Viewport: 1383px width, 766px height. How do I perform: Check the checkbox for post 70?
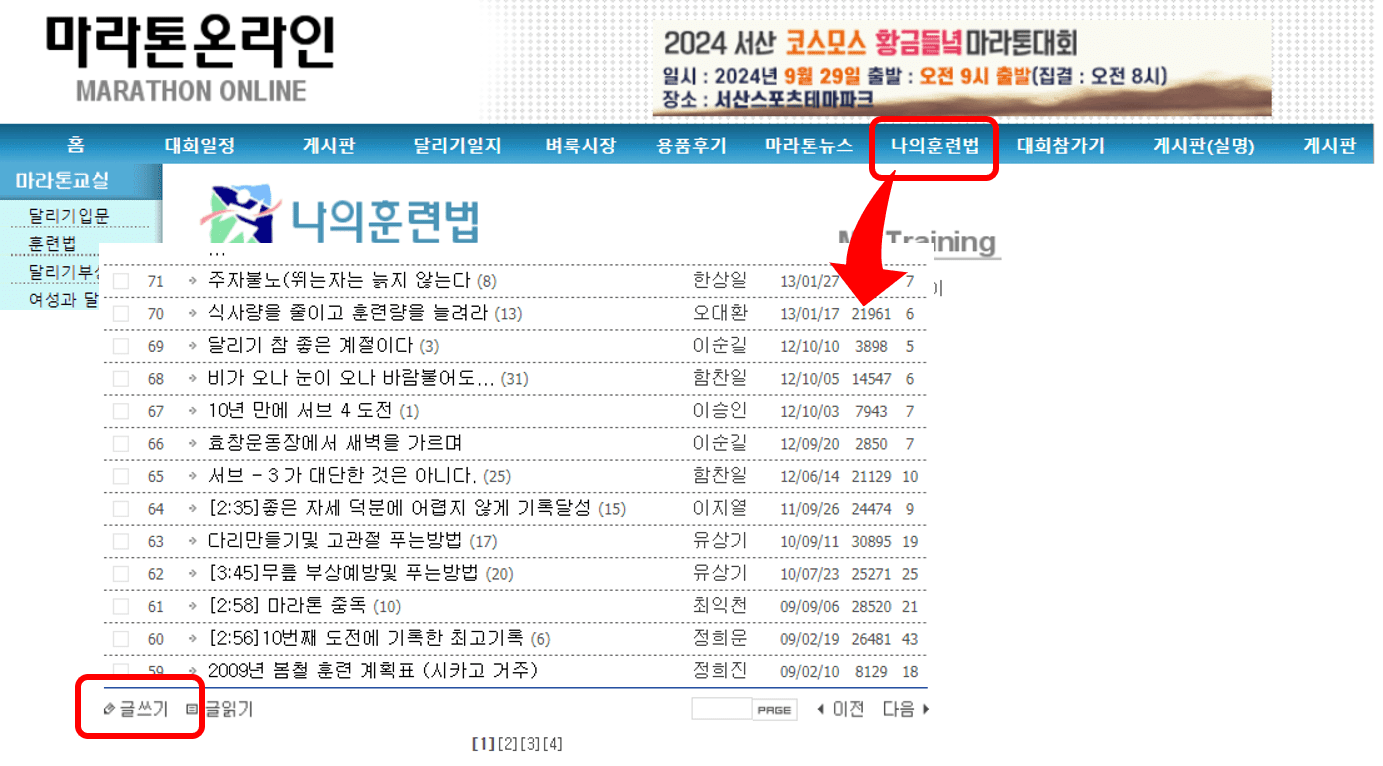click(x=121, y=313)
